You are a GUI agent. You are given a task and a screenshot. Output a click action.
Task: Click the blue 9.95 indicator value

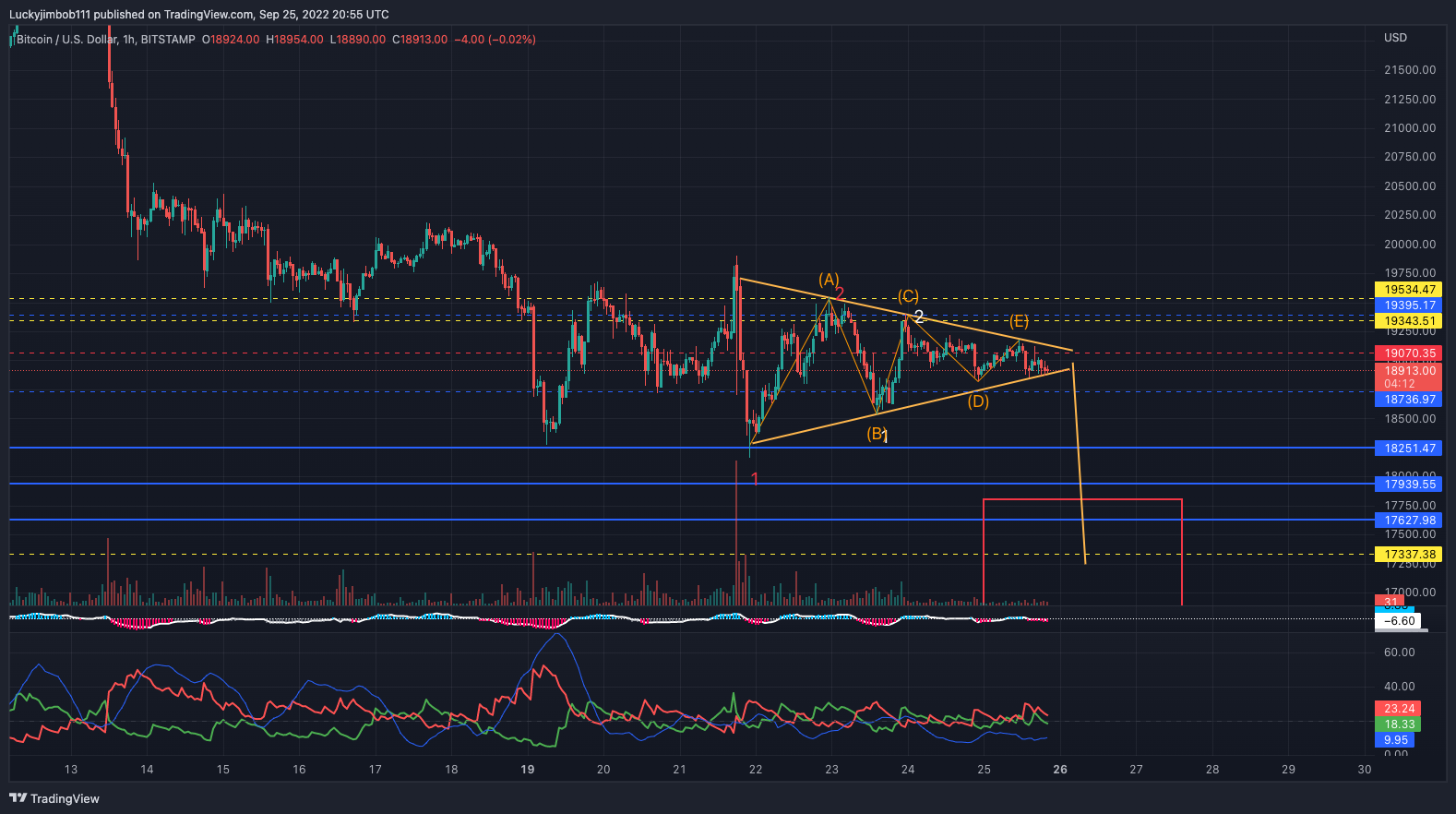(x=1395, y=740)
